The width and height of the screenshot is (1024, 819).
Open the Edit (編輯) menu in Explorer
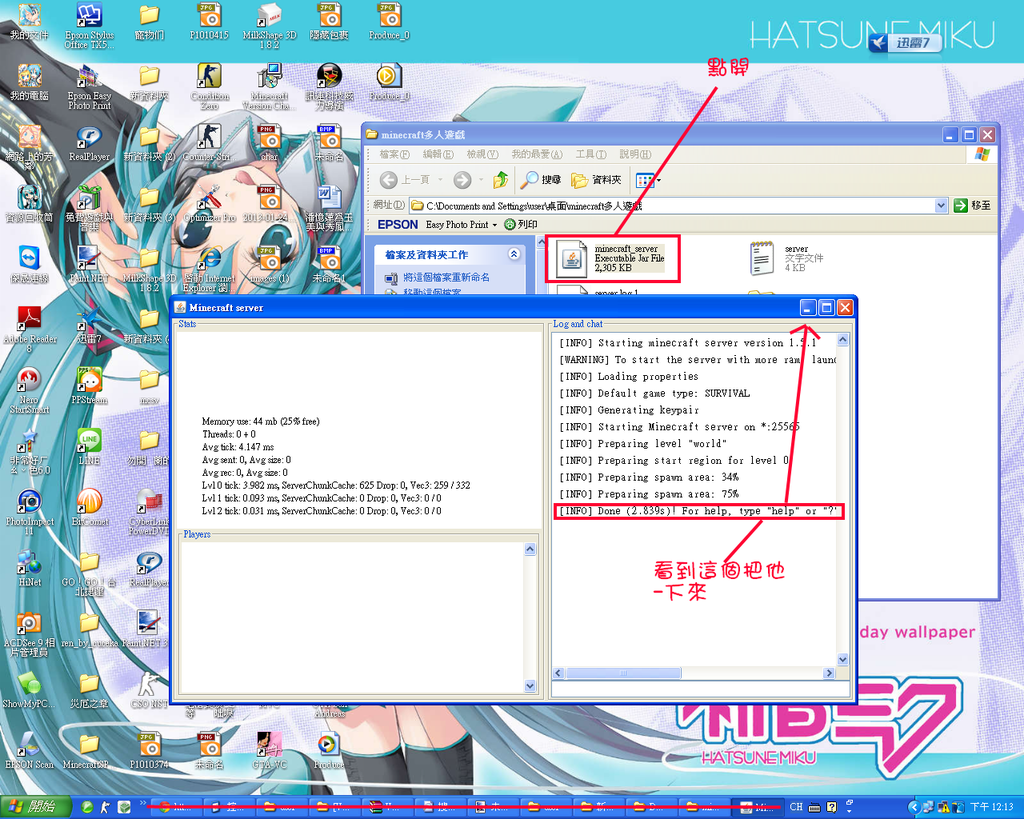click(438, 154)
